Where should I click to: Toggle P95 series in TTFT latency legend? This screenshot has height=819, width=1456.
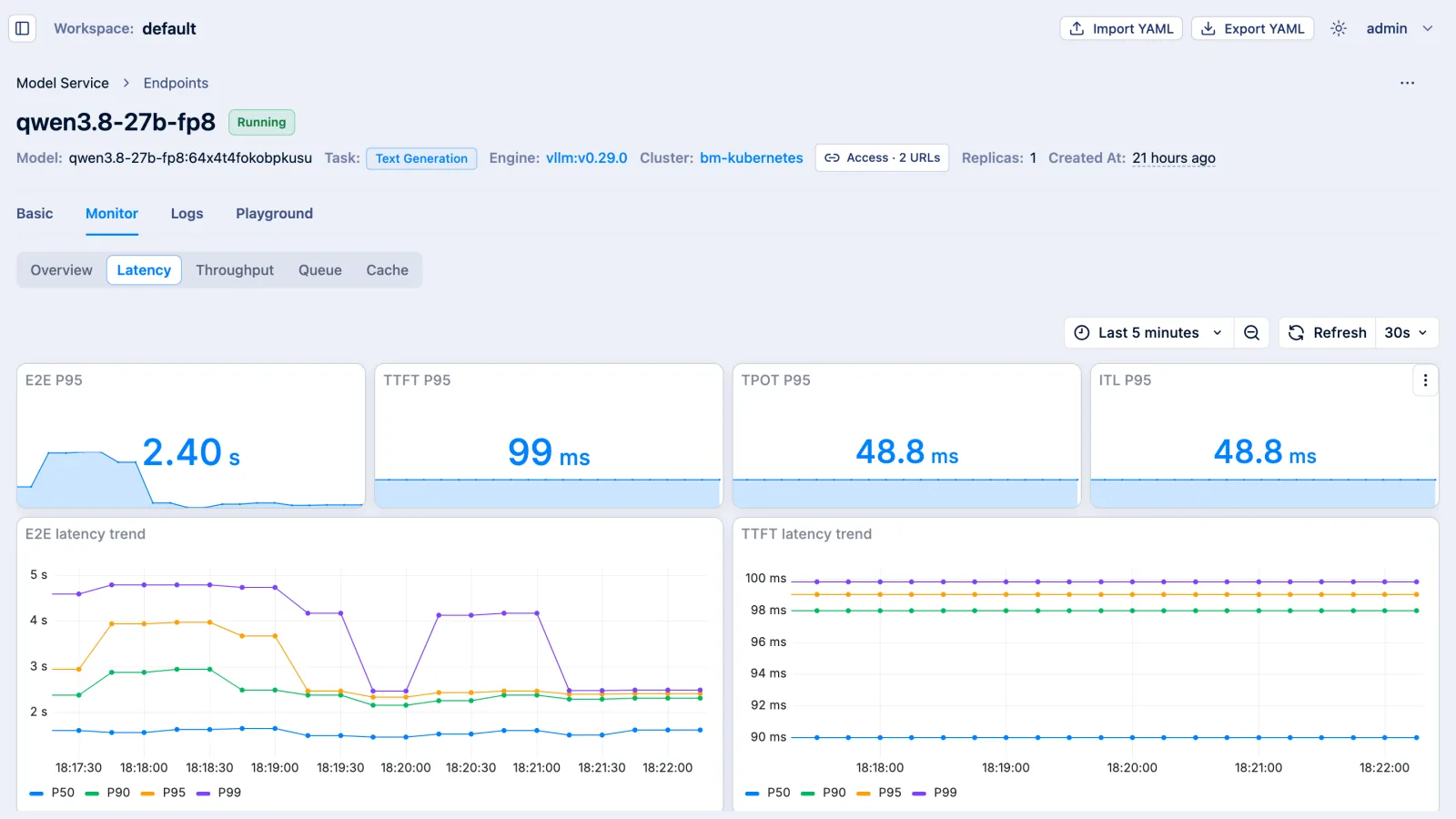pos(880,793)
